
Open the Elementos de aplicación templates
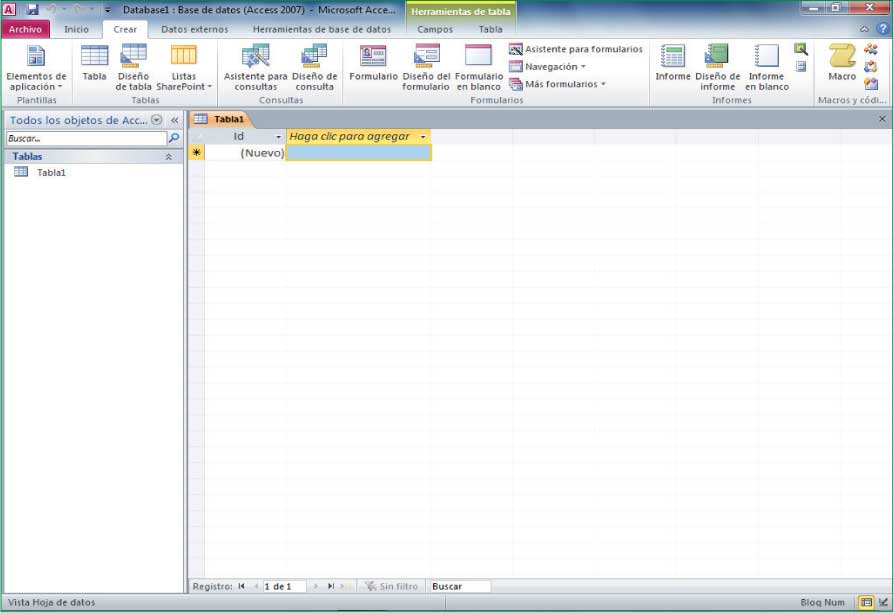pos(36,68)
